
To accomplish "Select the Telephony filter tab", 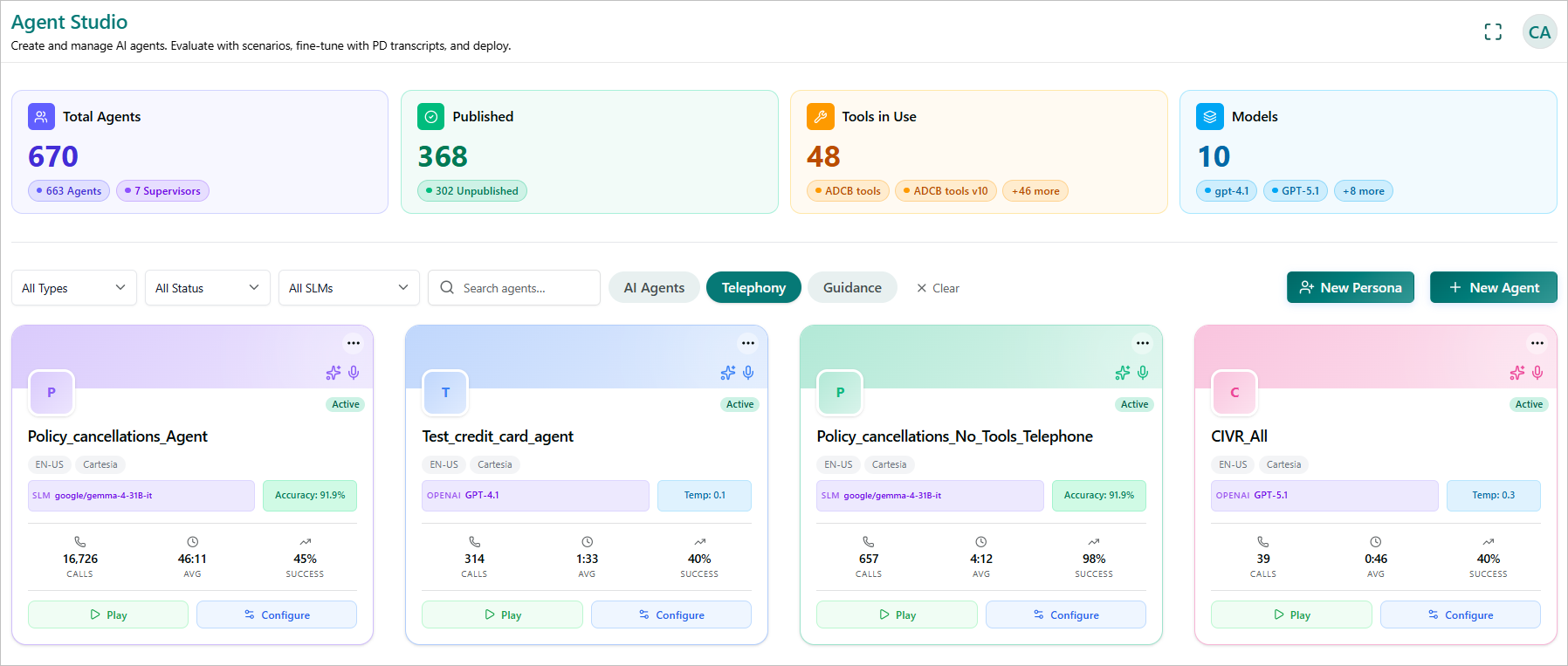I will (753, 287).
